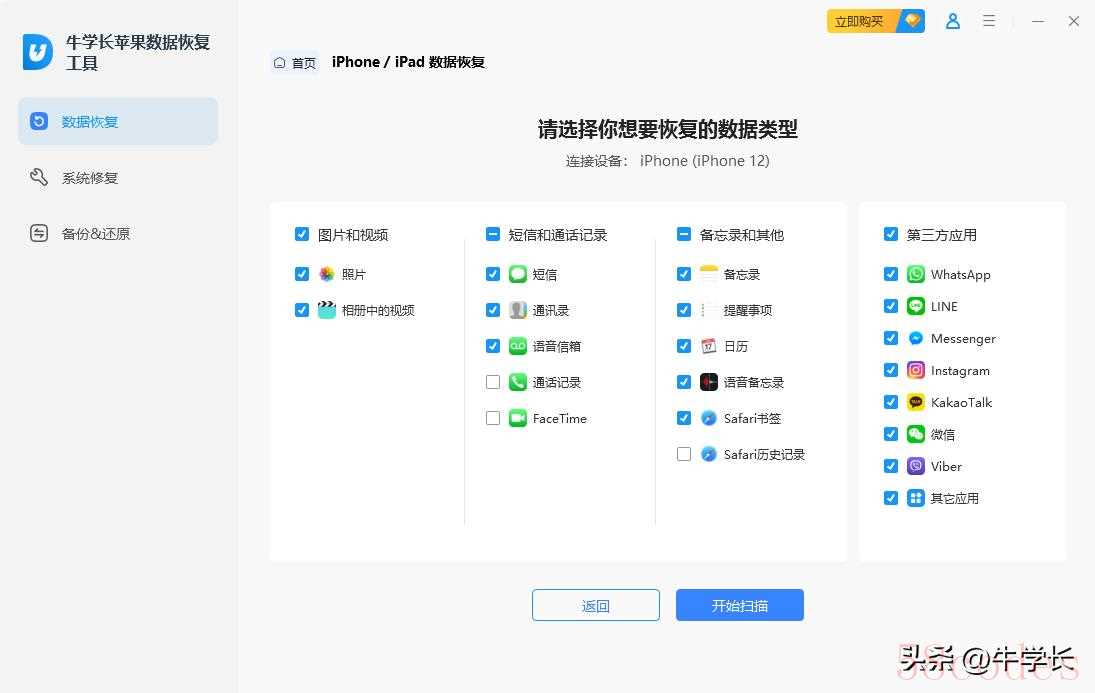This screenshot has height=693, width=1095.
Task: Click the 备份&还原 sidebar icon
Action: click(39, 233)
